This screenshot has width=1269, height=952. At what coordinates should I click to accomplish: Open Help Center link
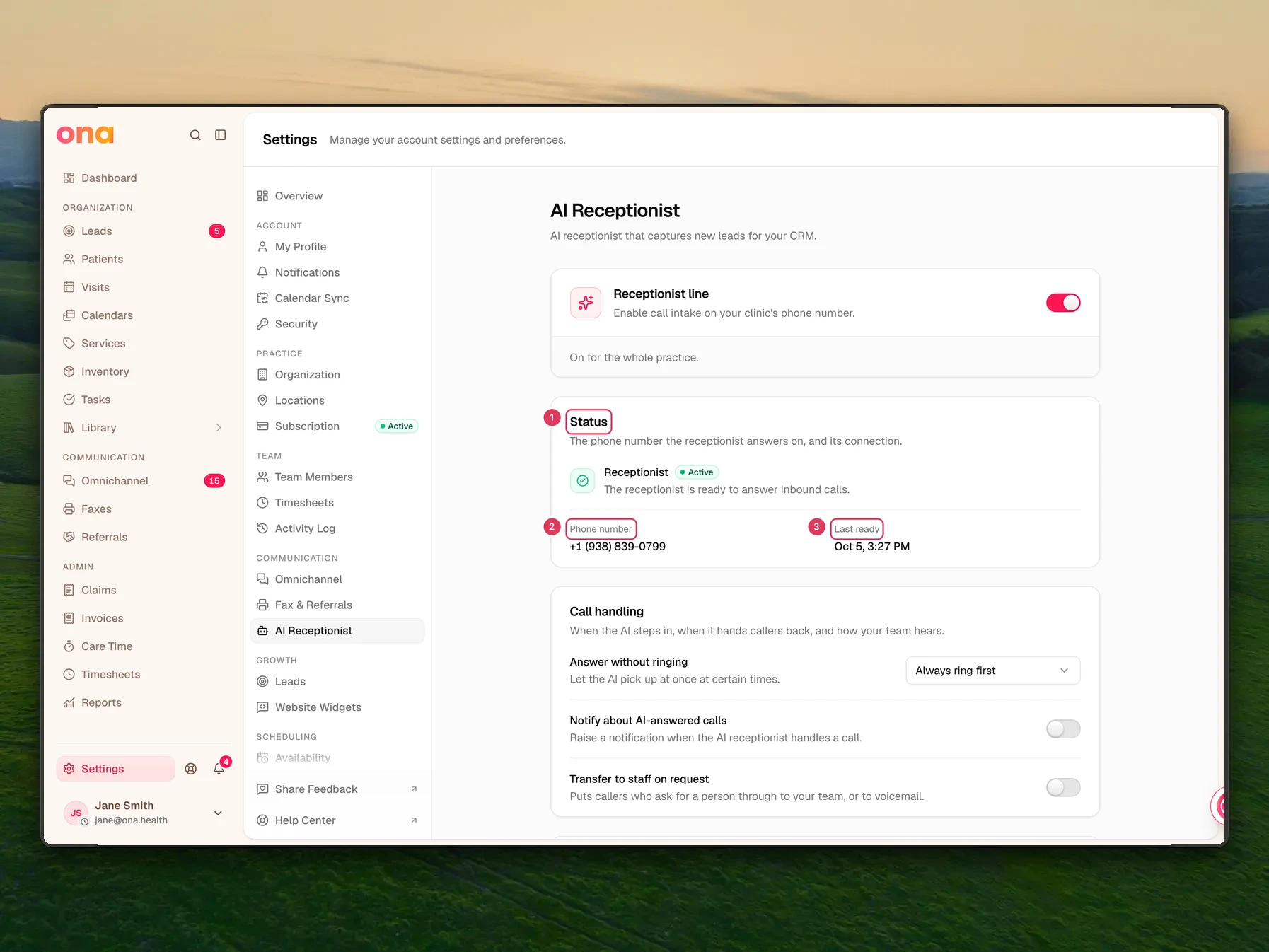(337, 820)
